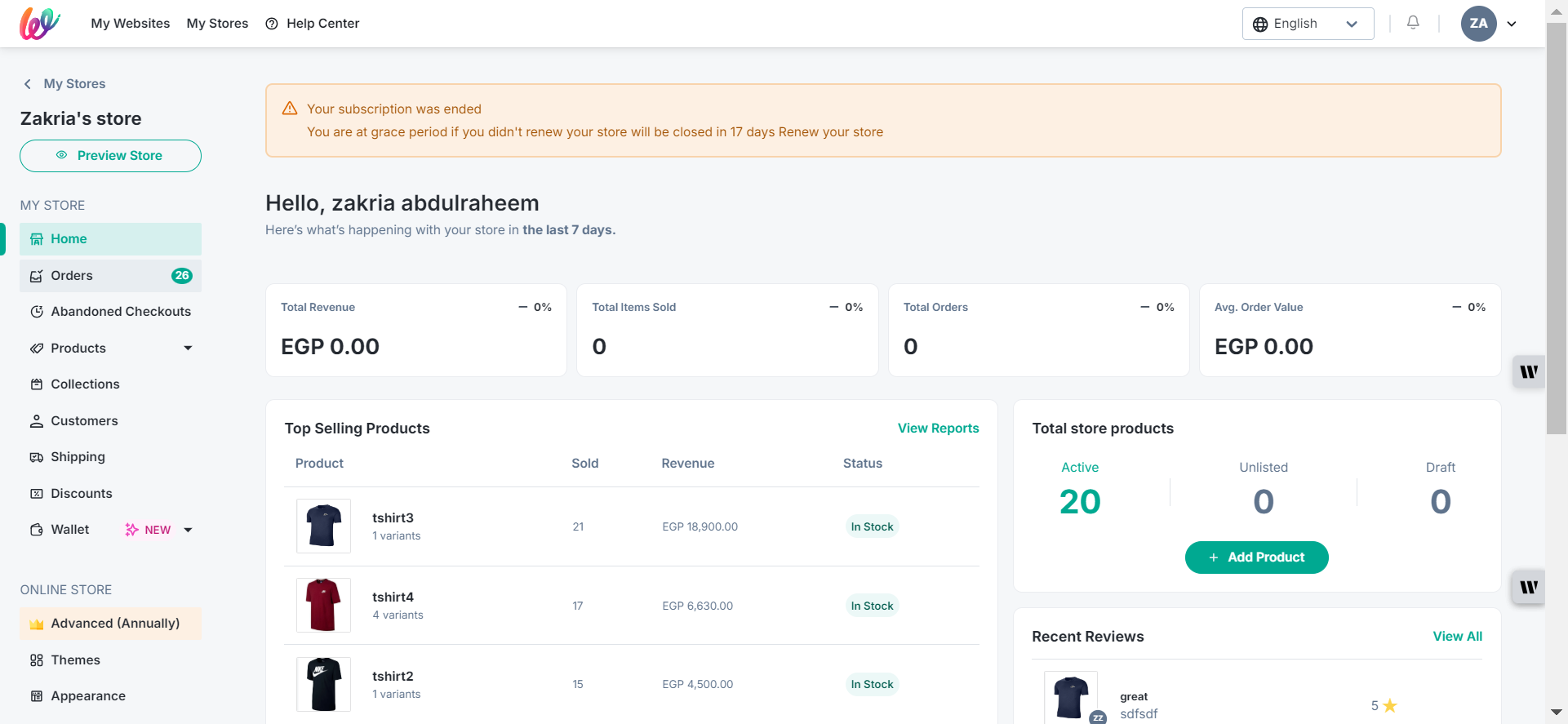The image size is (1568, 724).
Task: Open the account menu chevron
Action: 1512,24
